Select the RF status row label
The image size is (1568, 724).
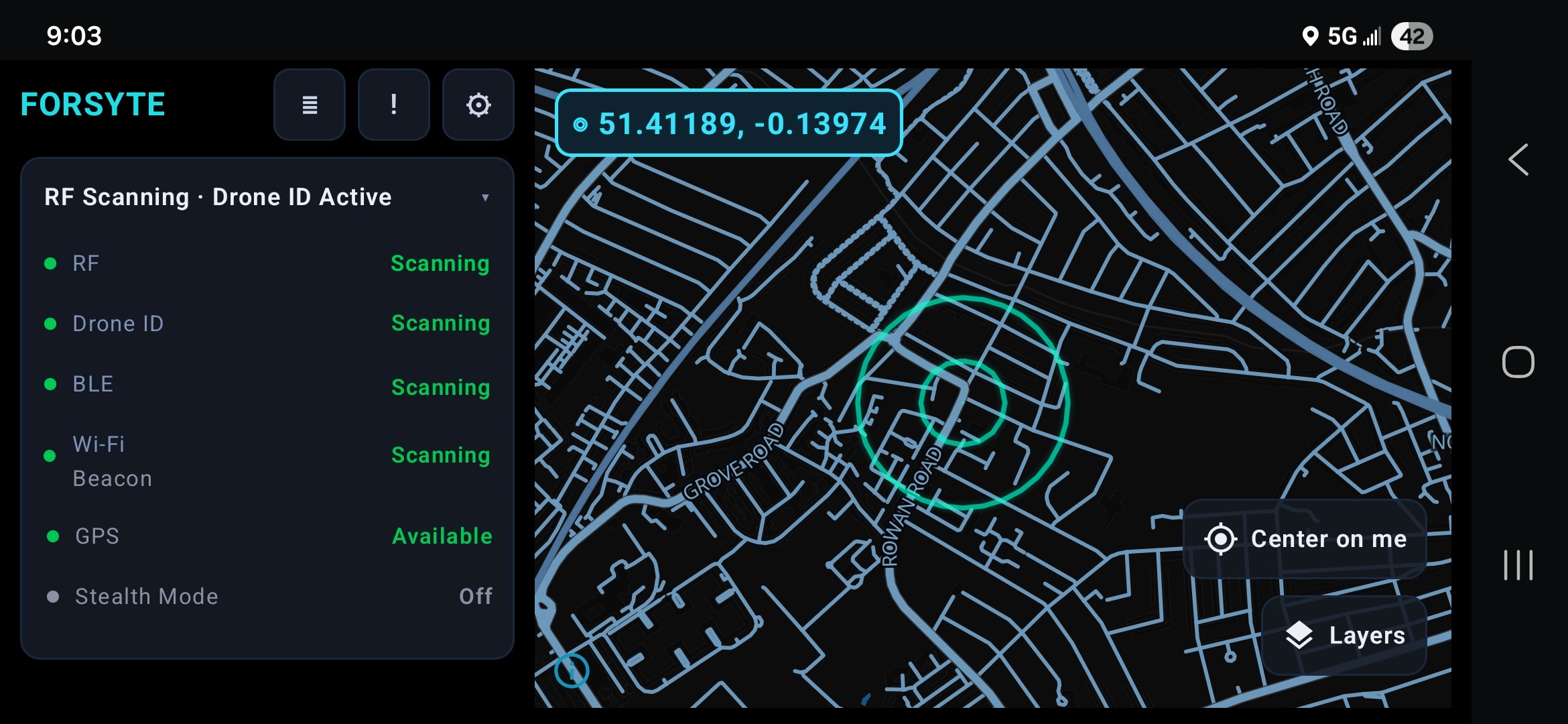(x=86, y=263)
